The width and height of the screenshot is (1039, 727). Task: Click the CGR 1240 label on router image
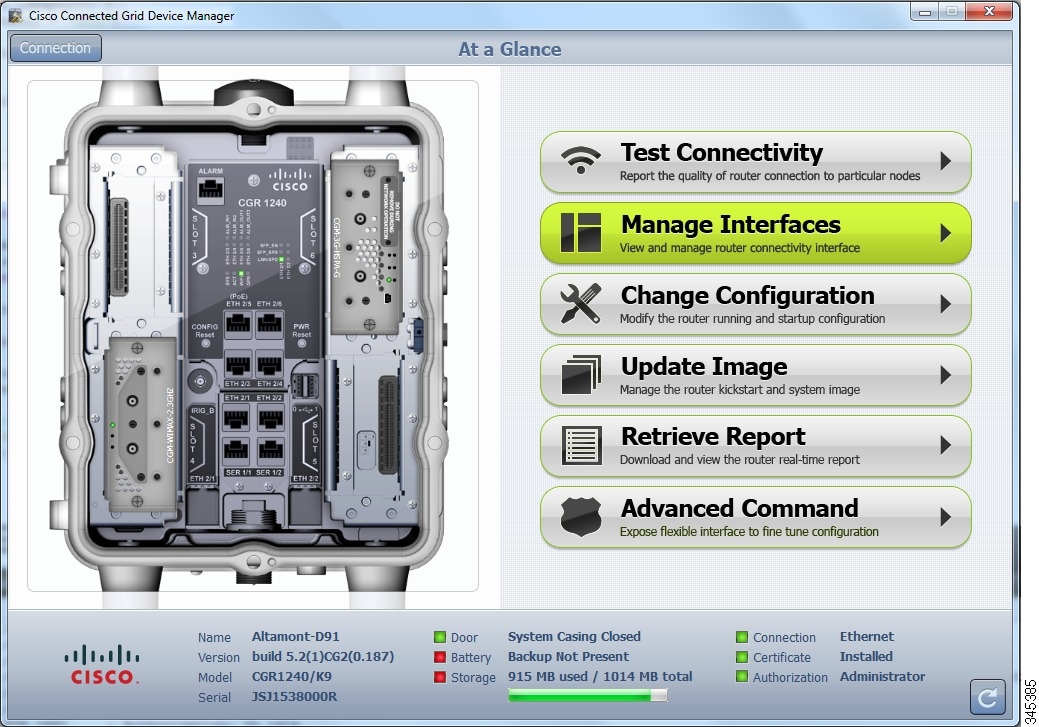[x=262, y=203]
